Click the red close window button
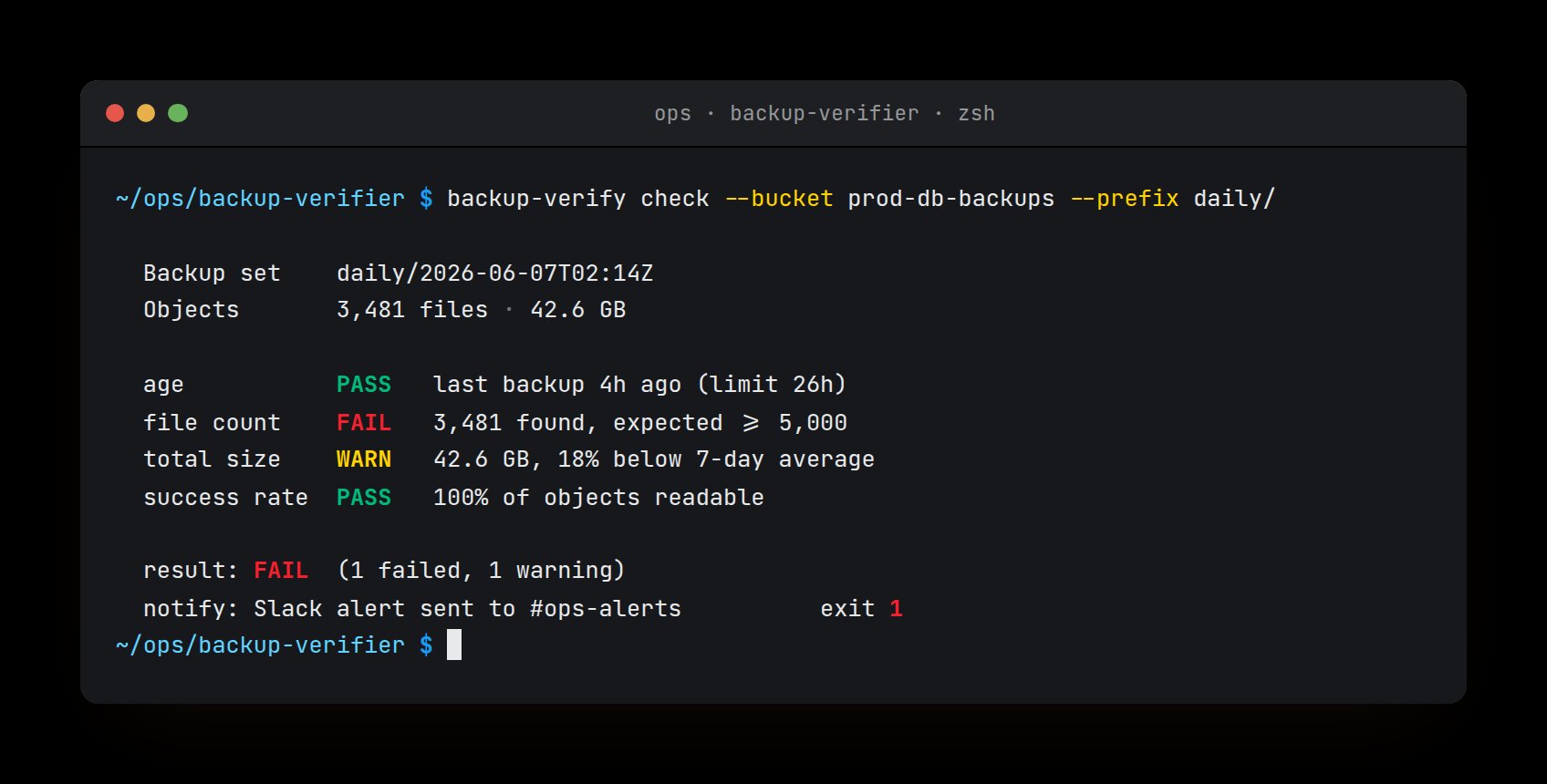Viewport: 1547px width, 784px height. [x=115, y=113]
